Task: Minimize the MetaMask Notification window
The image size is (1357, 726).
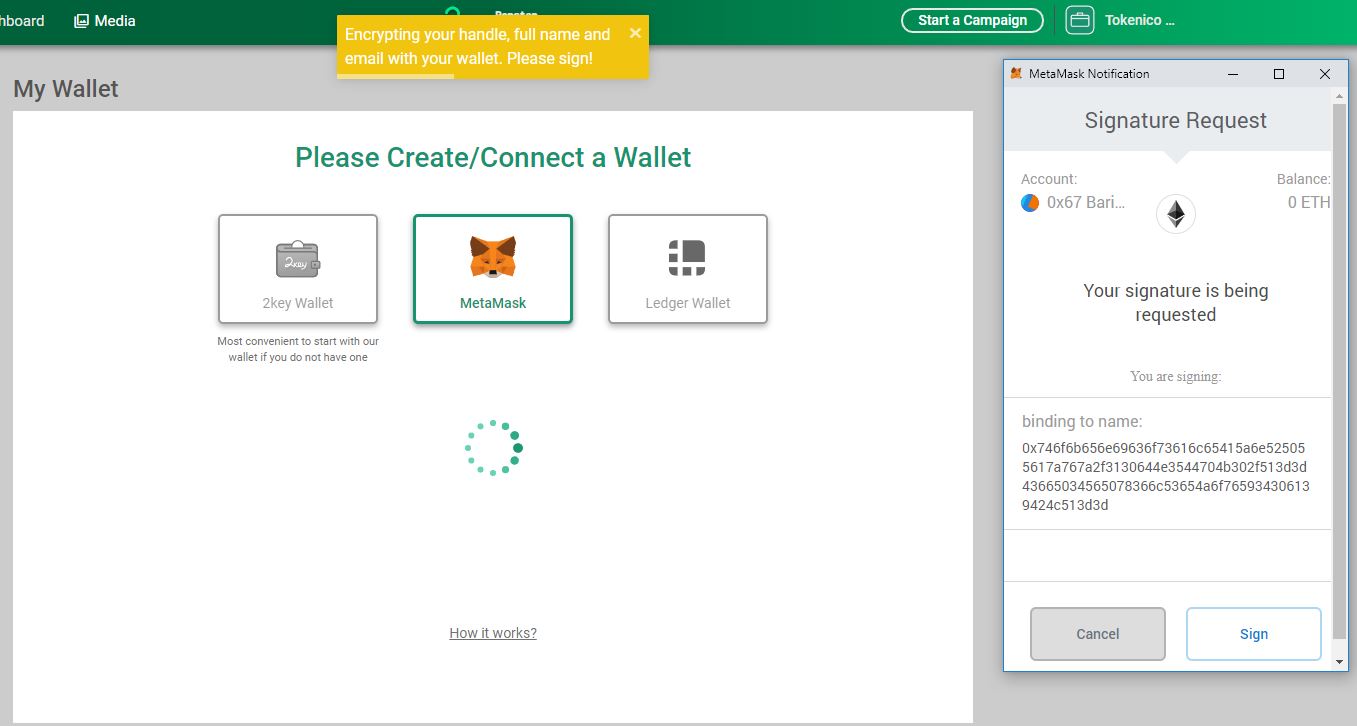Action: (1232, 74)
